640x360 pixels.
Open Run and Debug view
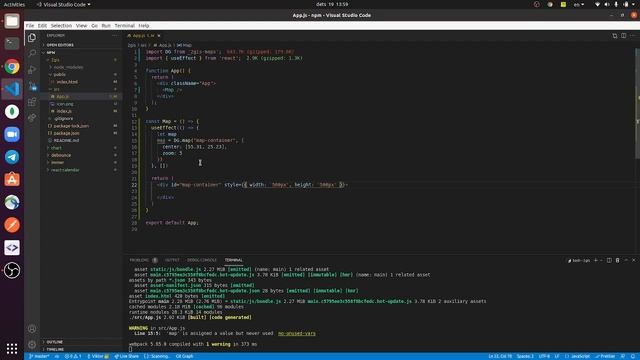pyautogui.click(x=32, y=70)
